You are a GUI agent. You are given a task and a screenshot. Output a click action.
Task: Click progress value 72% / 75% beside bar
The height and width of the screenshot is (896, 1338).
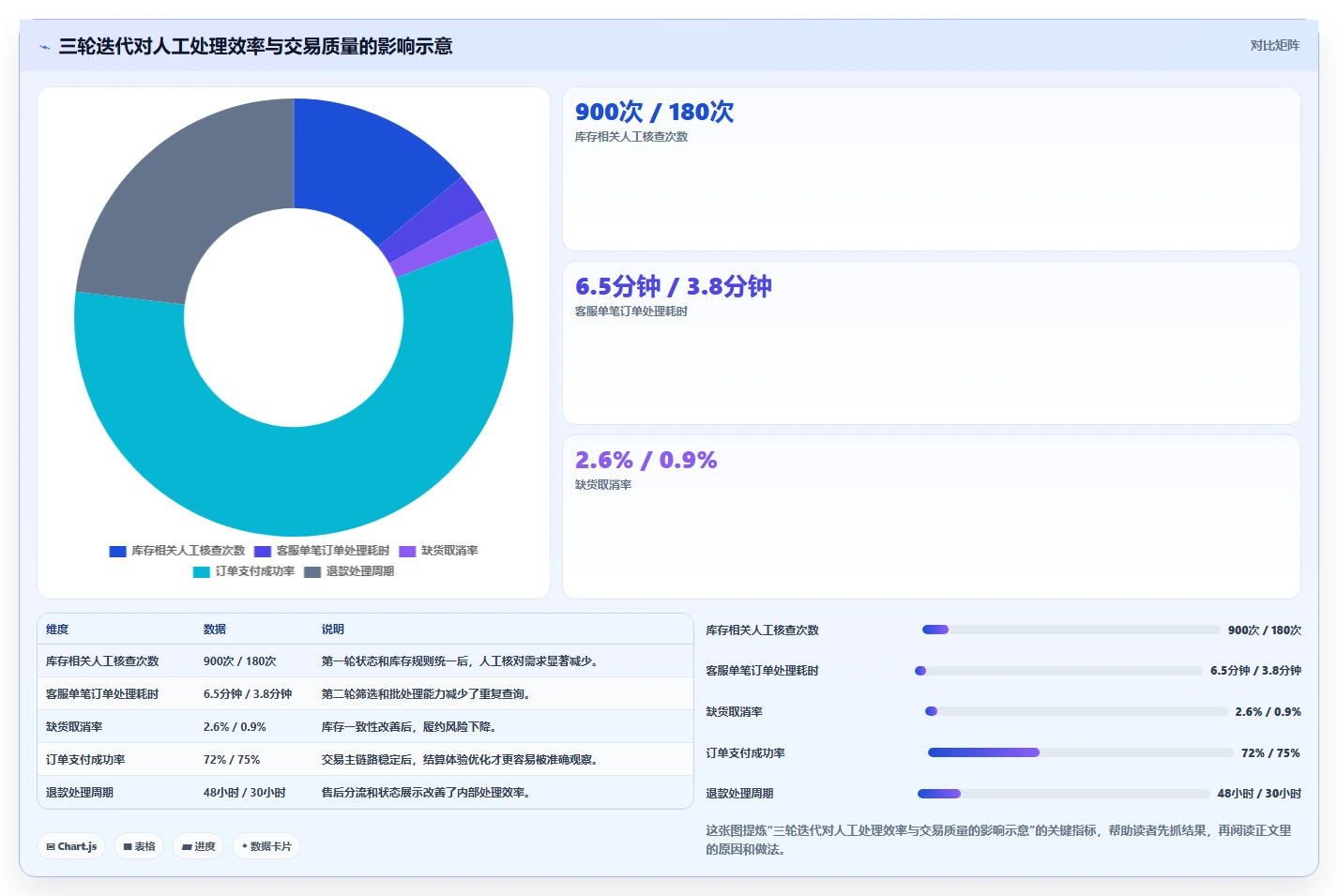[x=1270, y=753]
